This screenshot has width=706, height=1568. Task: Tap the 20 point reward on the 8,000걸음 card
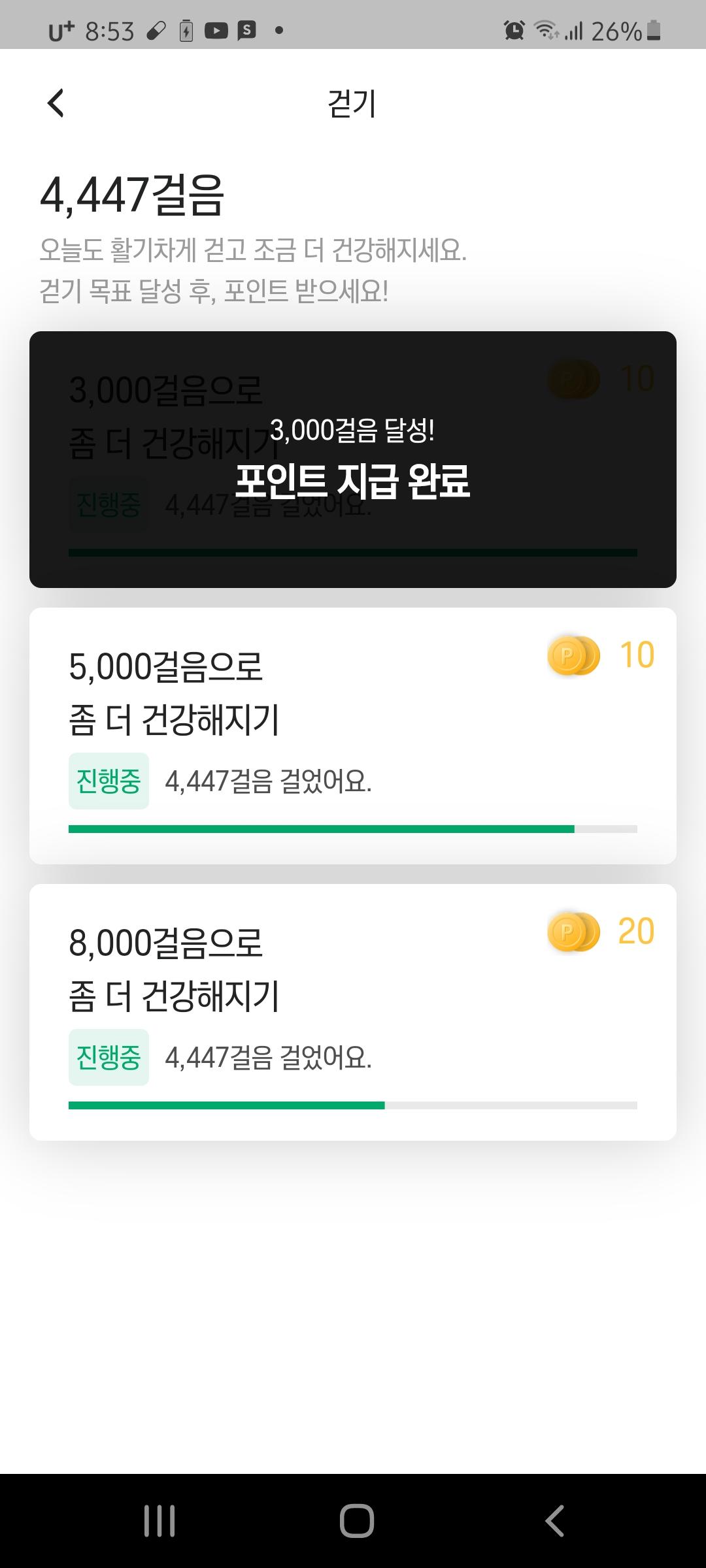tap(636, 932)
